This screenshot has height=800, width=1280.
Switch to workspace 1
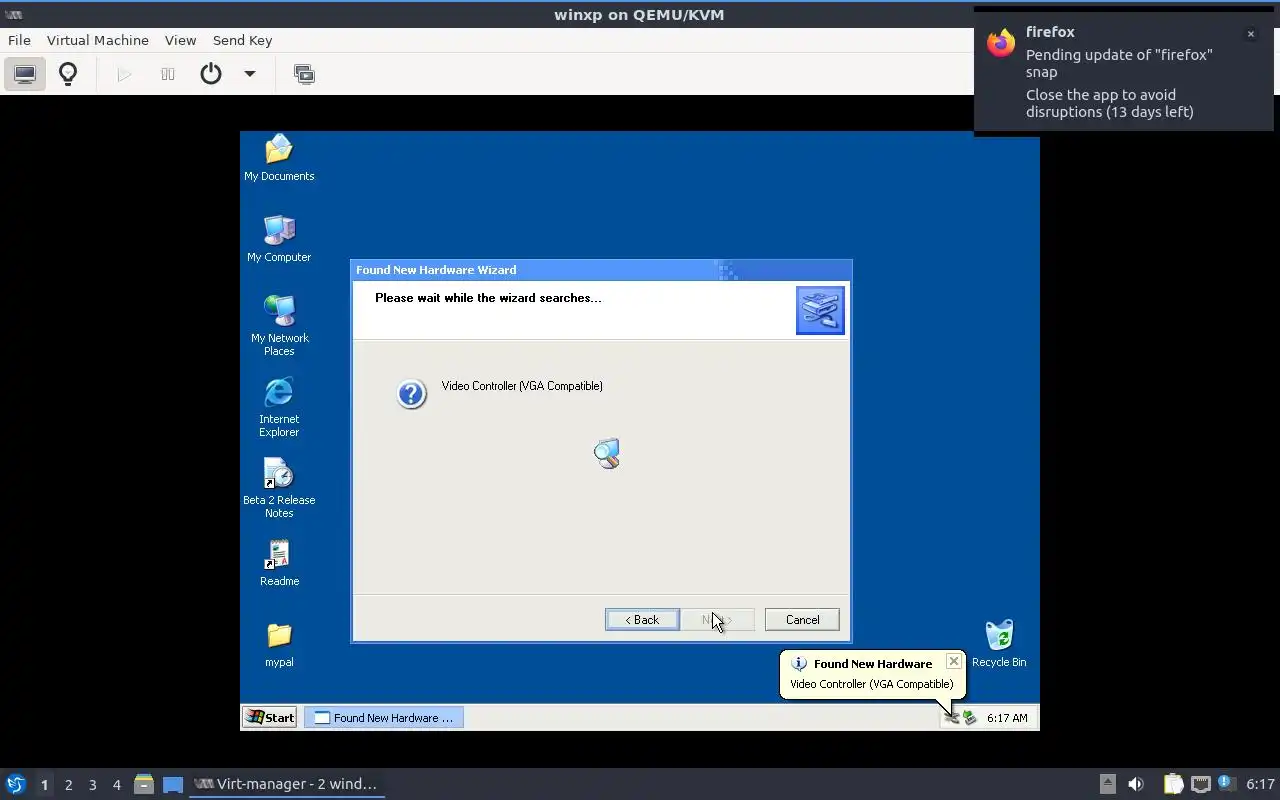point(44,785)
